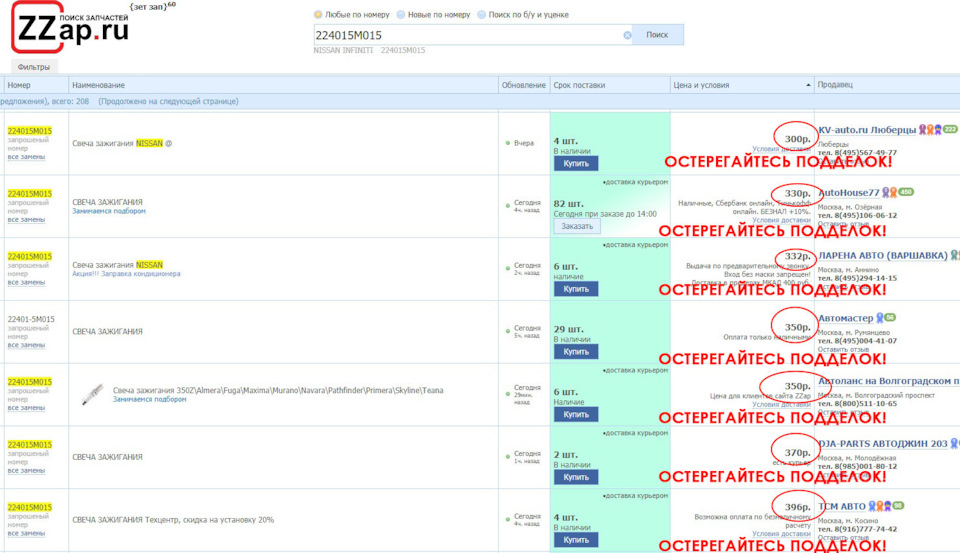This screenshot has width=960, height=553.
Task: Click the NISSAN INFINITI 224015M015 suggestion text
Action: click(x=369, y=50)
